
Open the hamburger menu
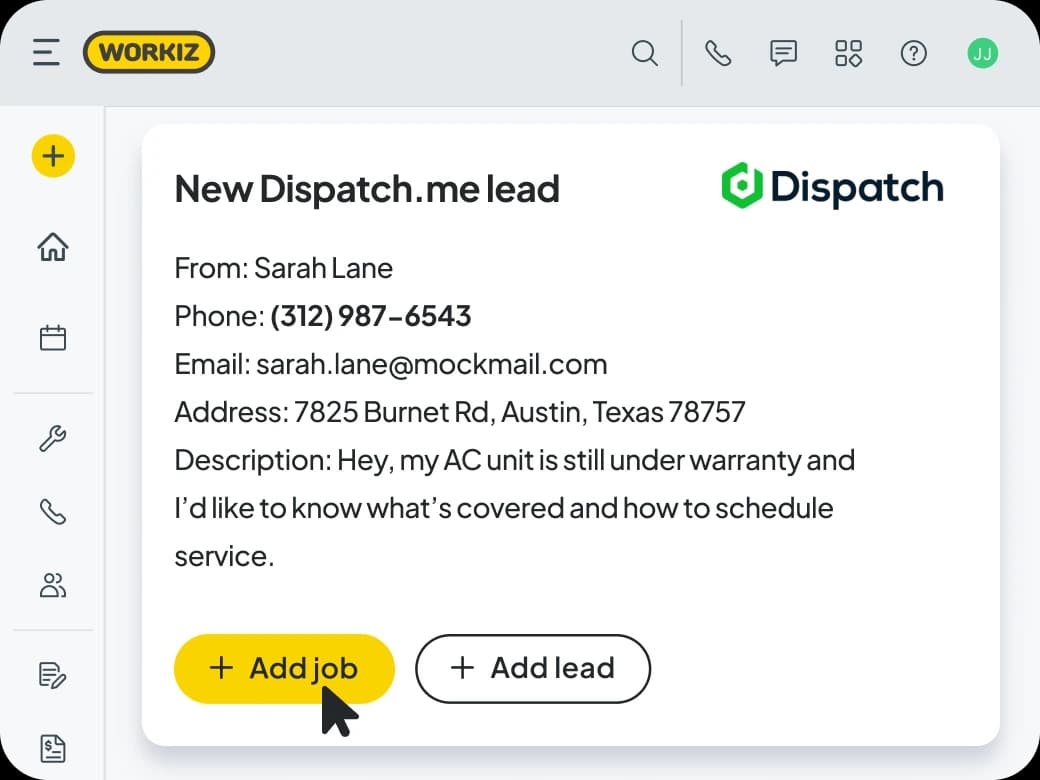click(x=46, y=52)
